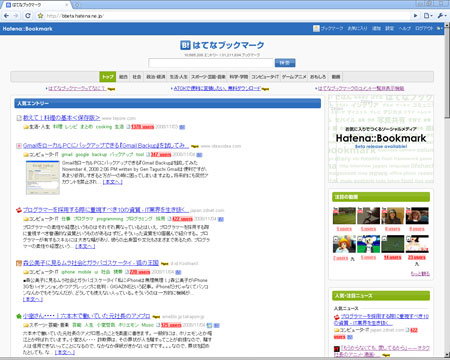This screenshot has height=360, width=450.
Task: Open お気に入り in the header bar
Action: point(357,29)
